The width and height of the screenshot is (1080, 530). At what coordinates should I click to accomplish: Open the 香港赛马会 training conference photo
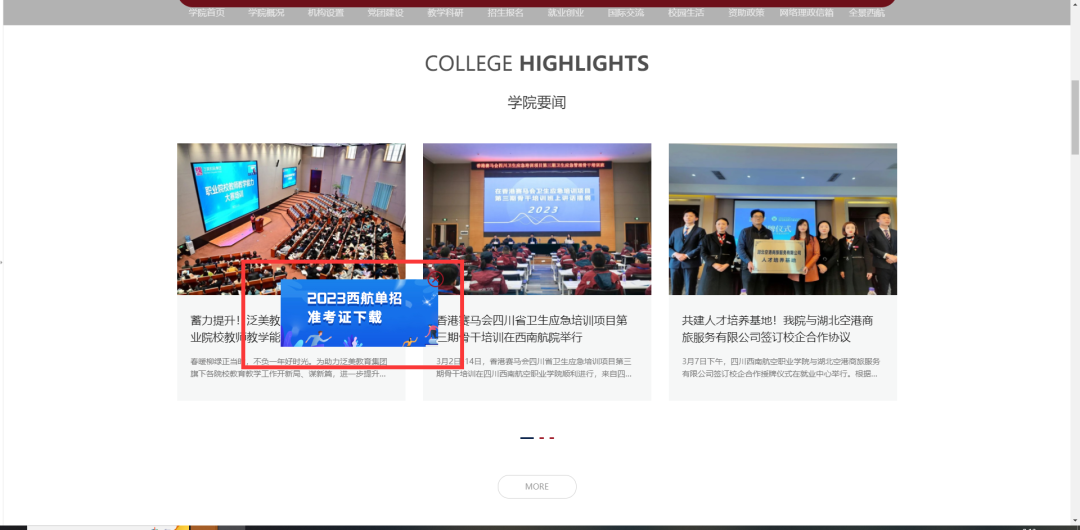(x=537, y=219)
